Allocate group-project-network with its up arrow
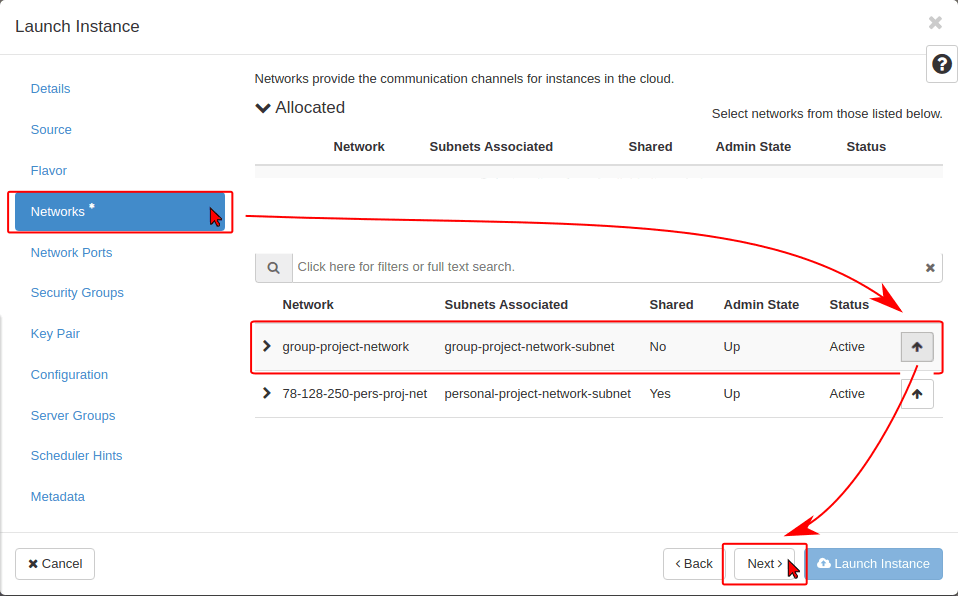This screenshot has height=596, width=958. (x=917, y=347)
